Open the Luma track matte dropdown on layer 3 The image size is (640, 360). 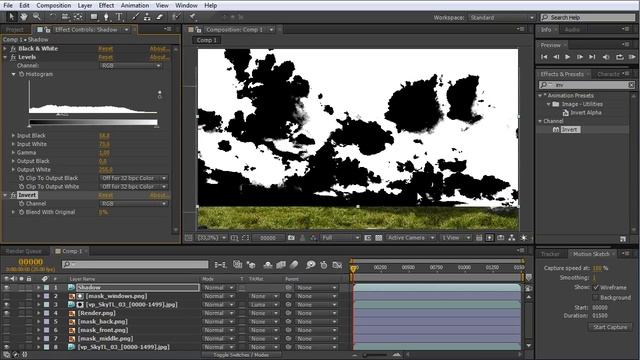pos(264,304)
